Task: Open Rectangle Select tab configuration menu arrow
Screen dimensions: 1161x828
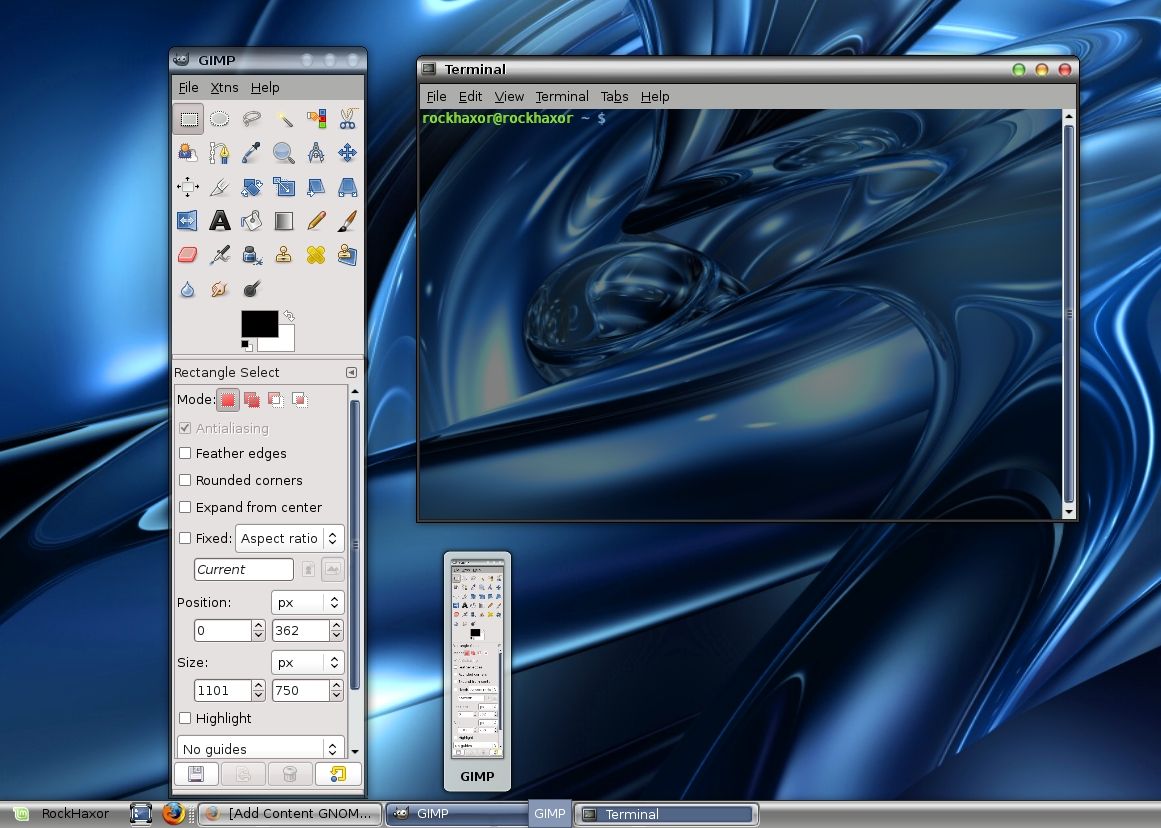Action: pyautogui.click(x=351, y=373)
